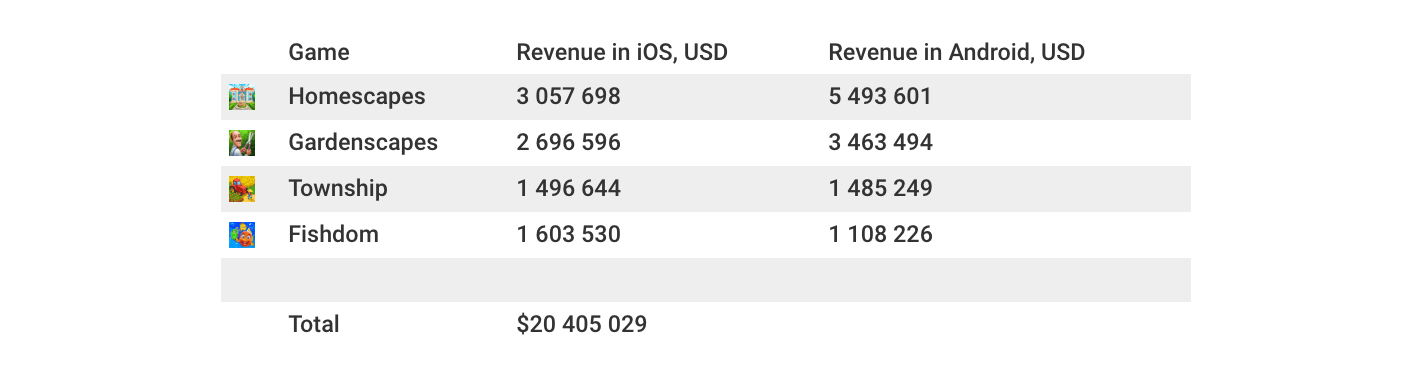Select Township Android revenue 1 485 249
Image resolution: width=1417 pixels, height=386 pixels.
881,189
